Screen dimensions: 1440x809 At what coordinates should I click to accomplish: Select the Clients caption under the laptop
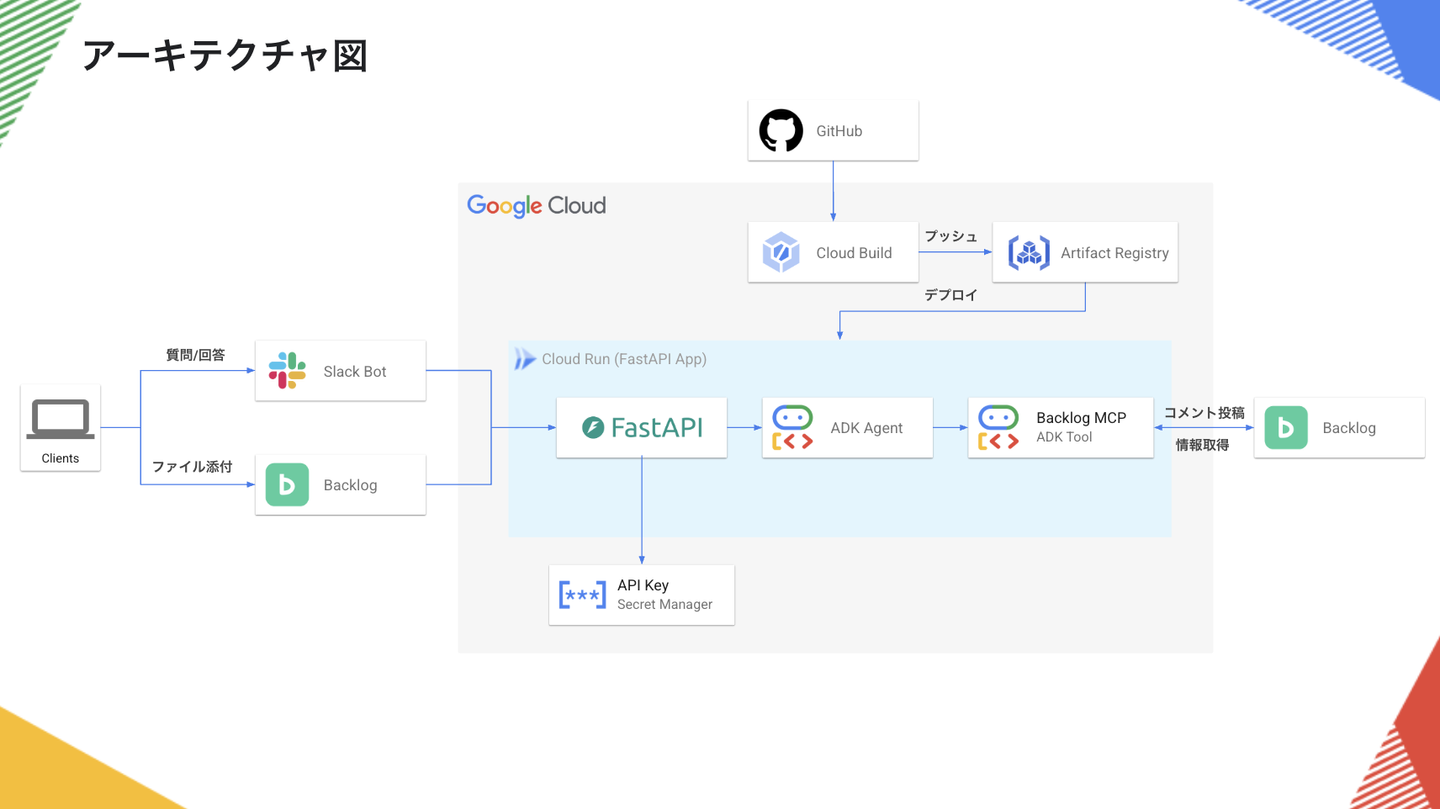pyautogui.click(x=60, y=458)
